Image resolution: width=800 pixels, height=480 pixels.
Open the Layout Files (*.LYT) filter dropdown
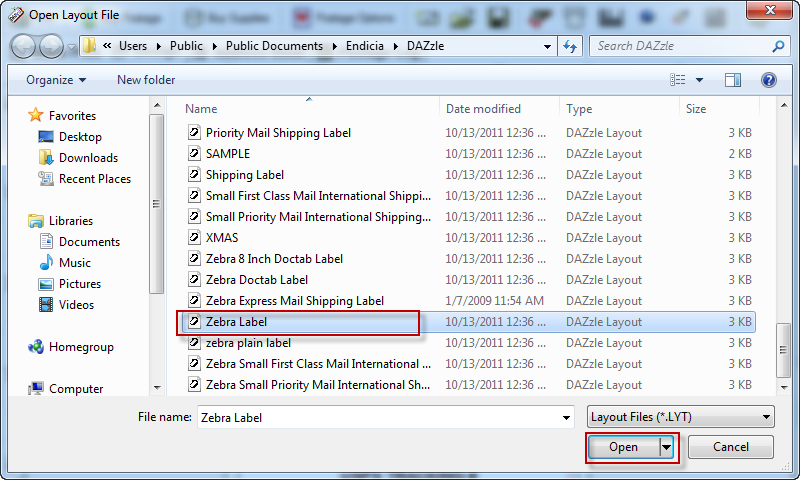coord(680,417)
